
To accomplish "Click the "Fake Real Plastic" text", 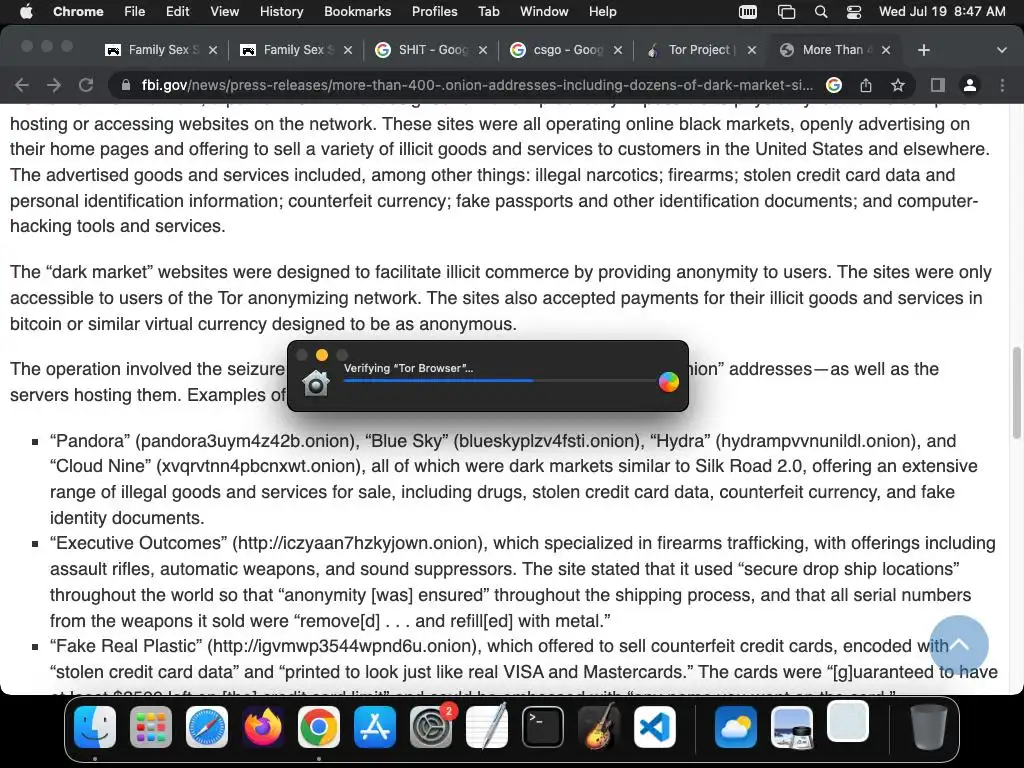I will point(127,646).
